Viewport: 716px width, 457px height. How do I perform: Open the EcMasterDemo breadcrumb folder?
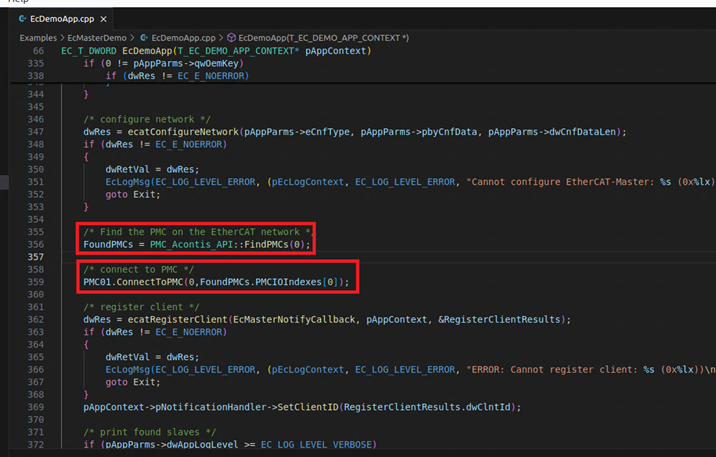coord(97,37)
